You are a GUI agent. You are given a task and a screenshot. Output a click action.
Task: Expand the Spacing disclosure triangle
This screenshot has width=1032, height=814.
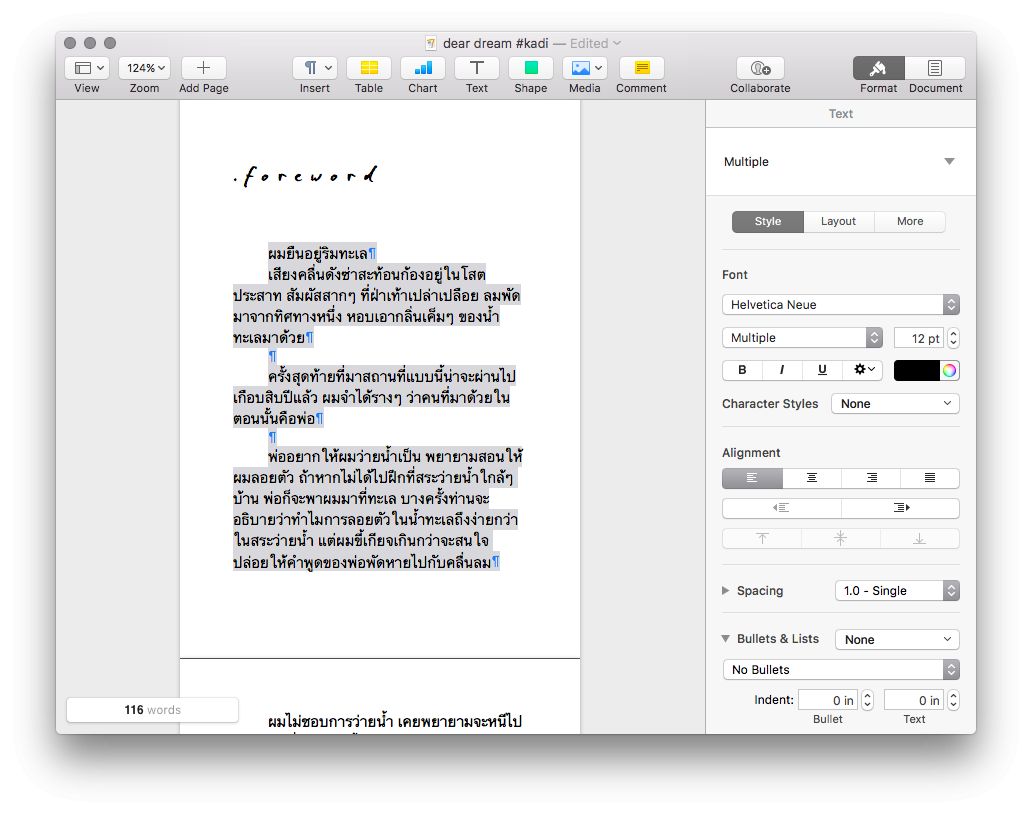point(726,591)
